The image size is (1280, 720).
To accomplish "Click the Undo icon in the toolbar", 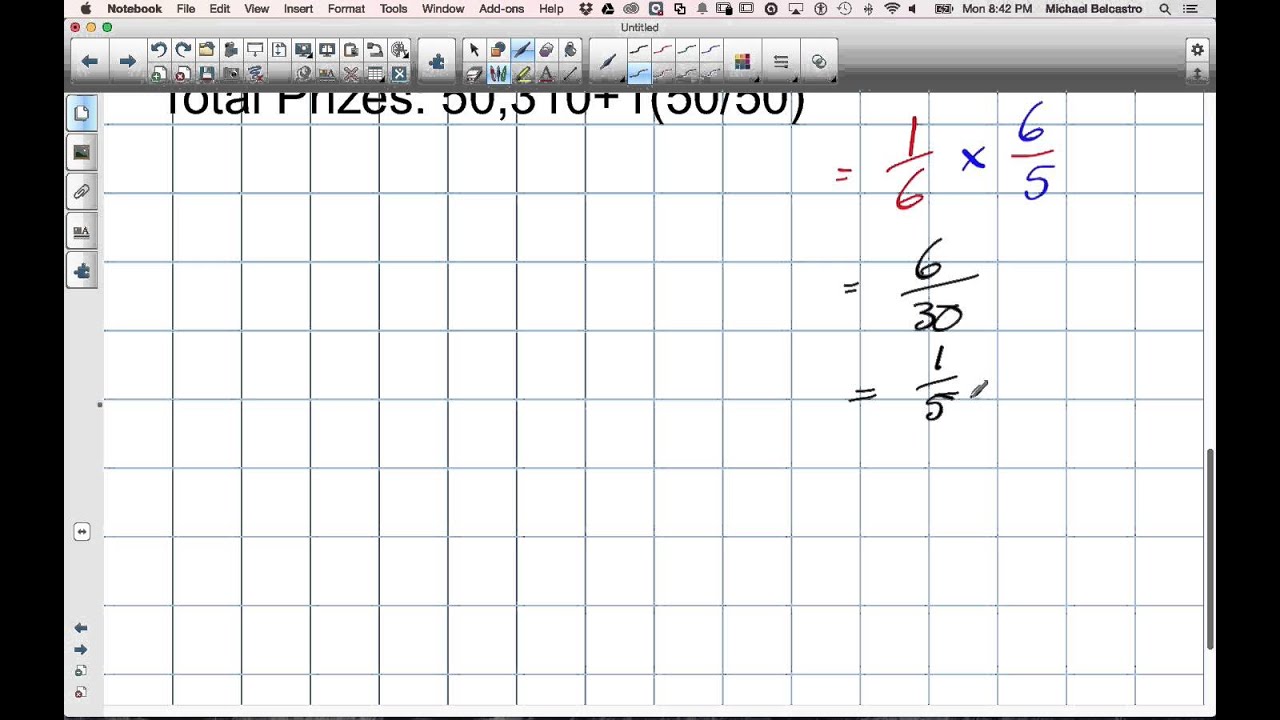I will click(158, 50).
